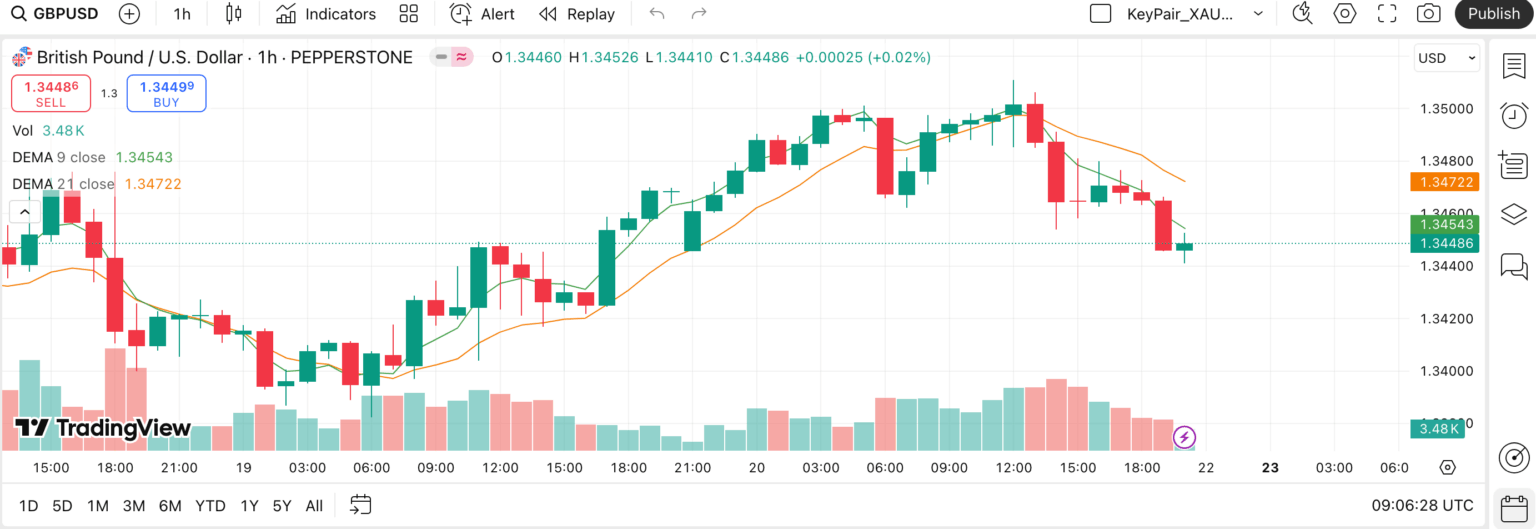Expand the USD currency dropdown

(x=1447, y=58)
